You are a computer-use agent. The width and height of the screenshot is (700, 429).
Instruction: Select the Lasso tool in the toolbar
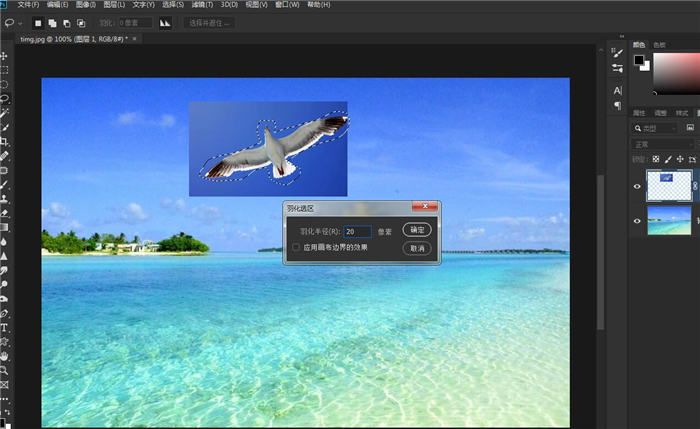5,99
